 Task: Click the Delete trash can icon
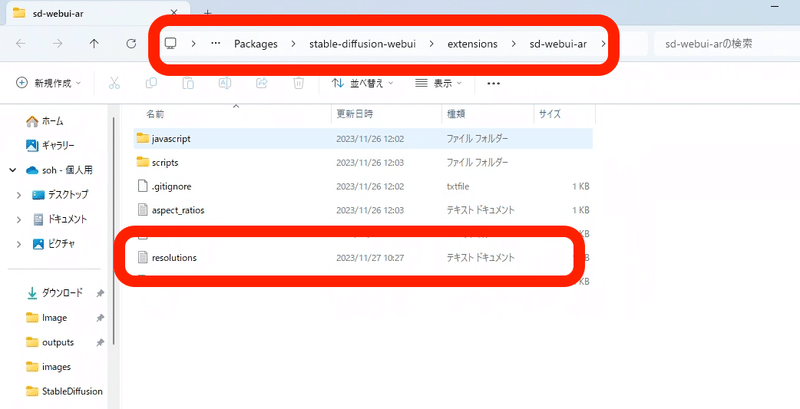point(298,83)
